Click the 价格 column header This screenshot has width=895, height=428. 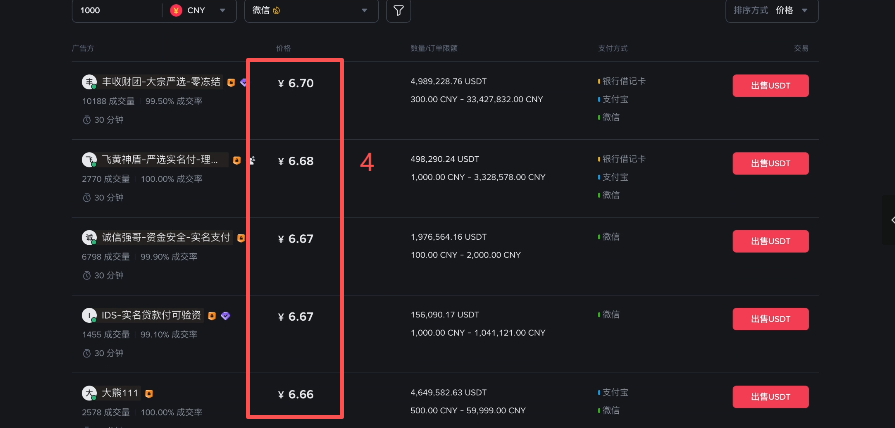click(284, 49)
